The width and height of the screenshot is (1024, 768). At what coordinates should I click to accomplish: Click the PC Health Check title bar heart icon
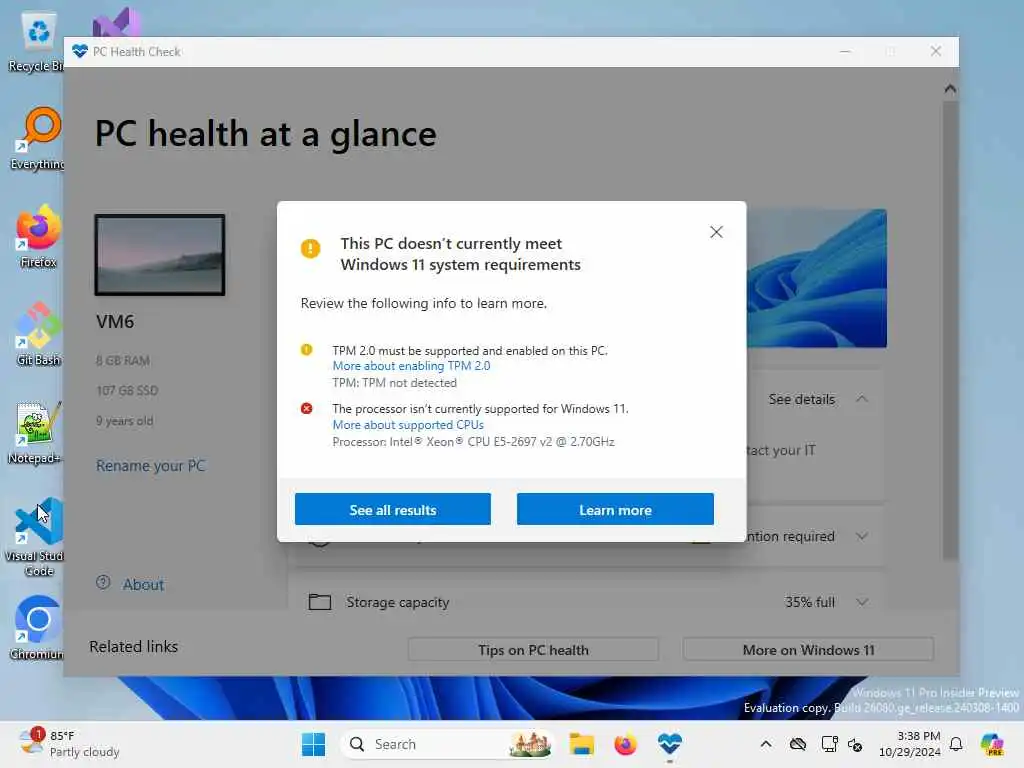80,52
